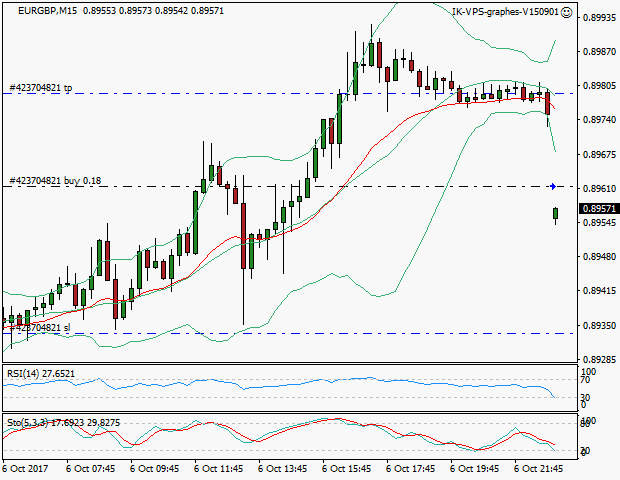Click the IK-VPS-graphes-V150901 expert name

point(505,12)
